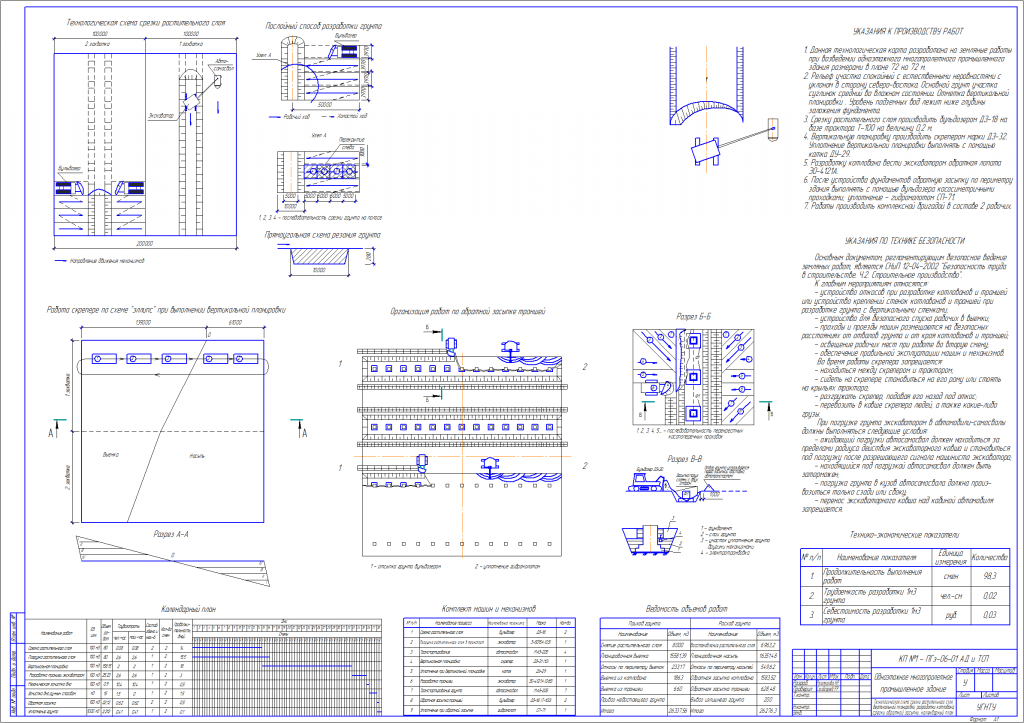Click the table title 'Календарный план'

coord(188,609)
